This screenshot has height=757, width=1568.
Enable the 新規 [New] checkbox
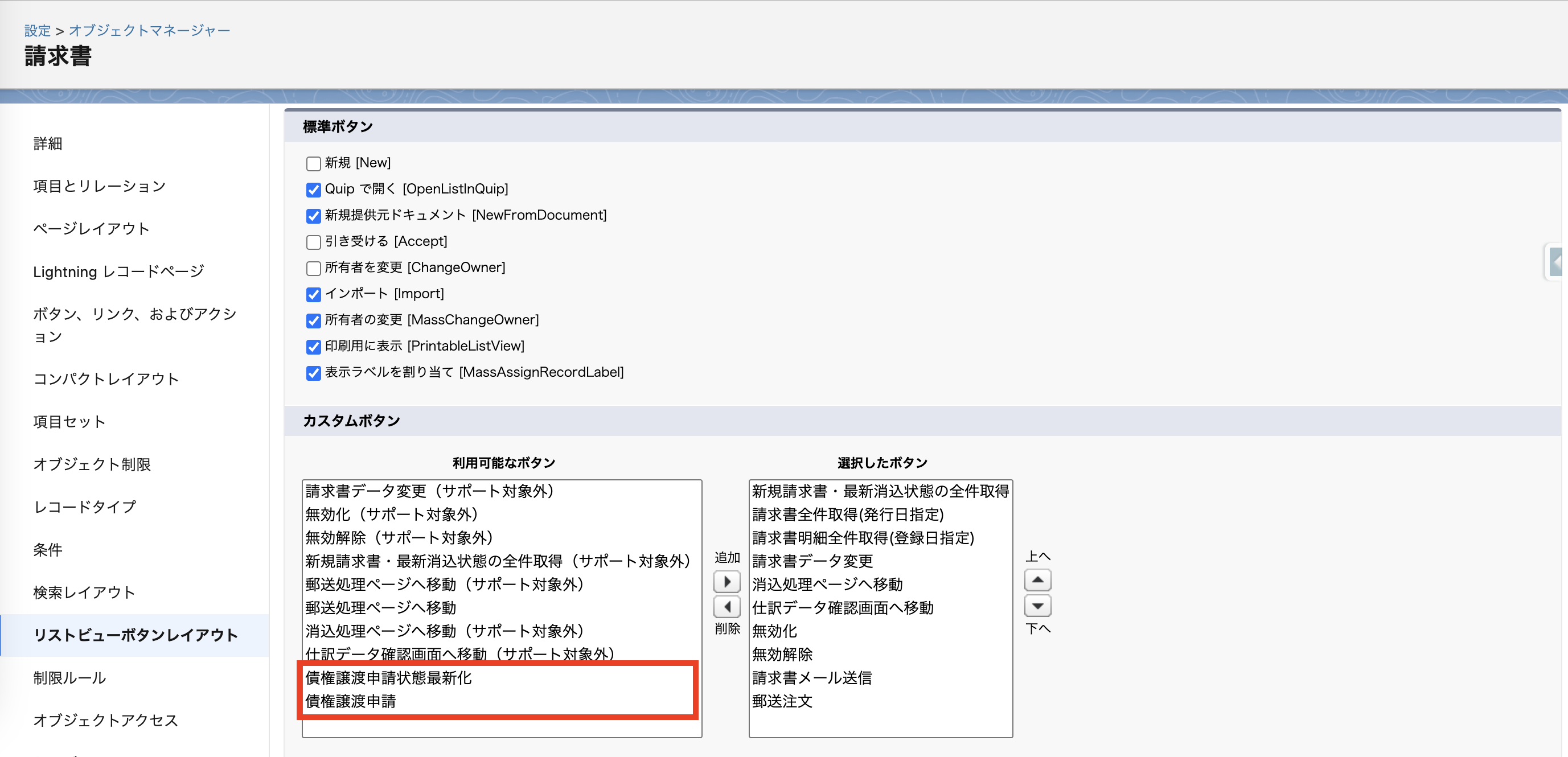(x=313, y=163)
